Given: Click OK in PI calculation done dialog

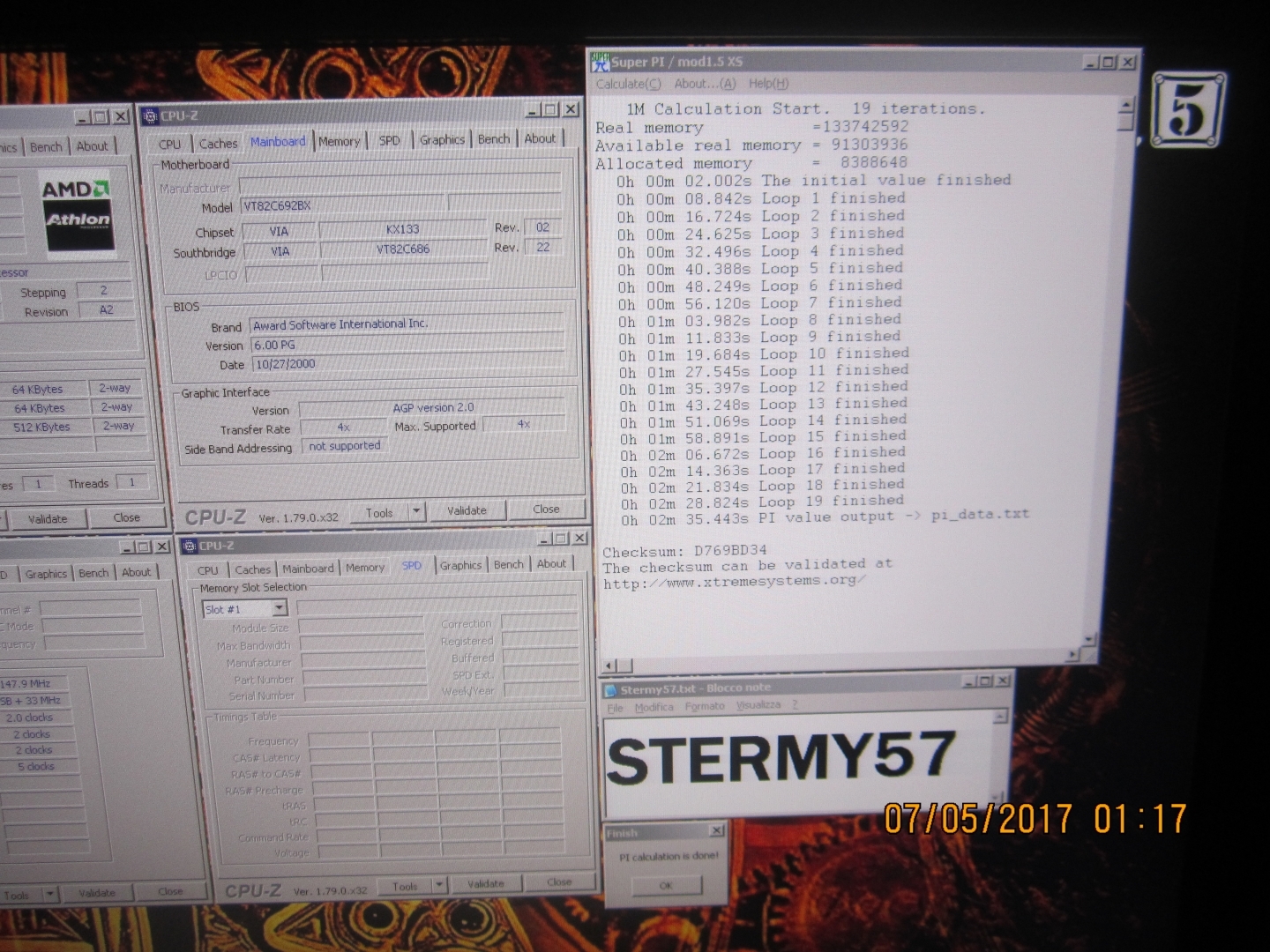Looking at the screenshot, I should [666, 885].
